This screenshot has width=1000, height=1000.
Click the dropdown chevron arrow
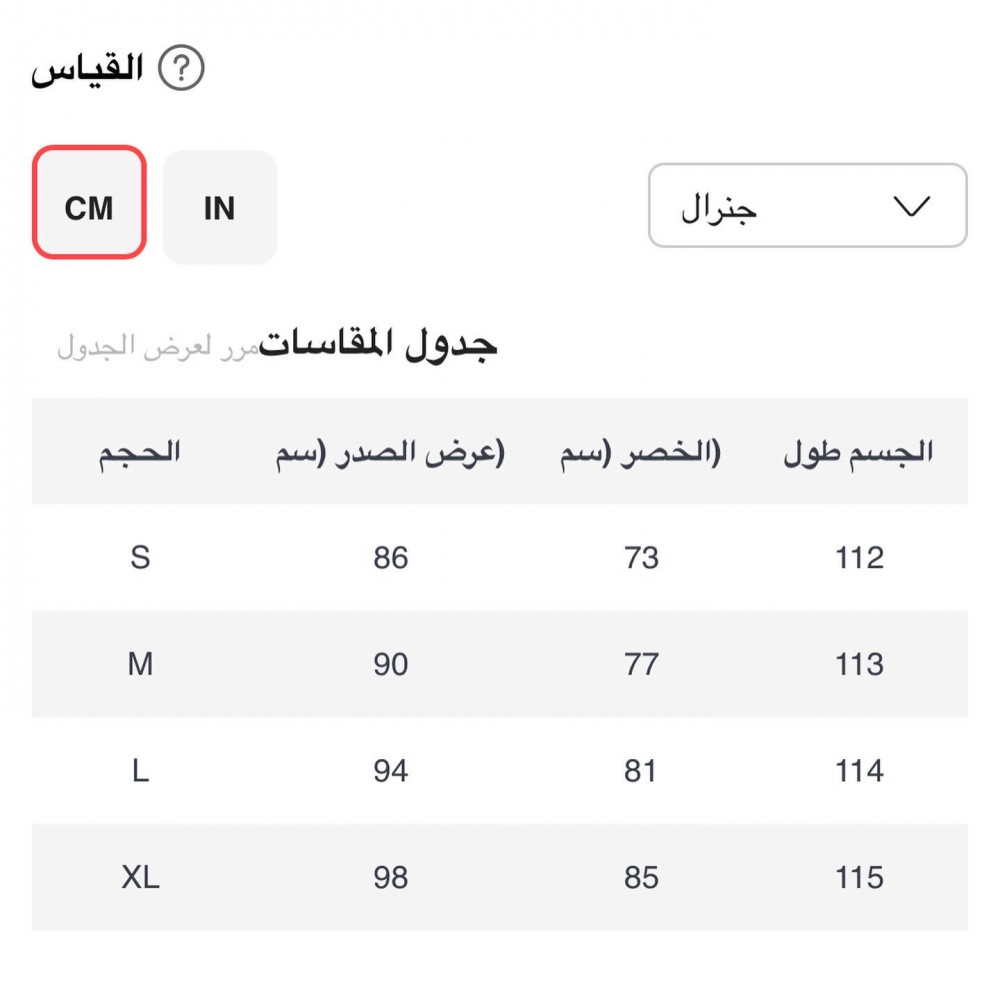pyautogui.click(x=910, y=206)
